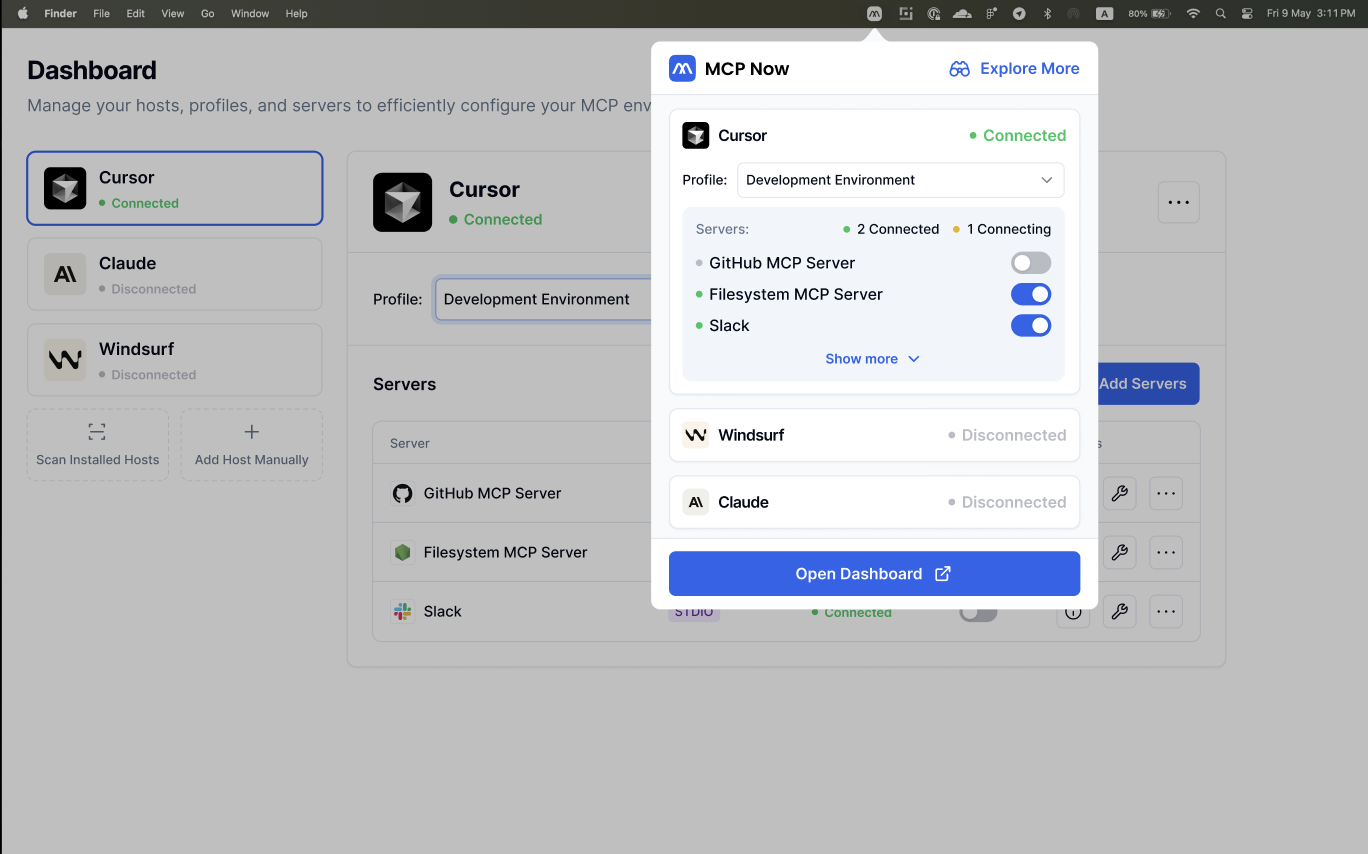The image size is (1368, 854).
Task: Open three-dot menu for Filesystem MCP Server row
Action: pos(1165,552)
